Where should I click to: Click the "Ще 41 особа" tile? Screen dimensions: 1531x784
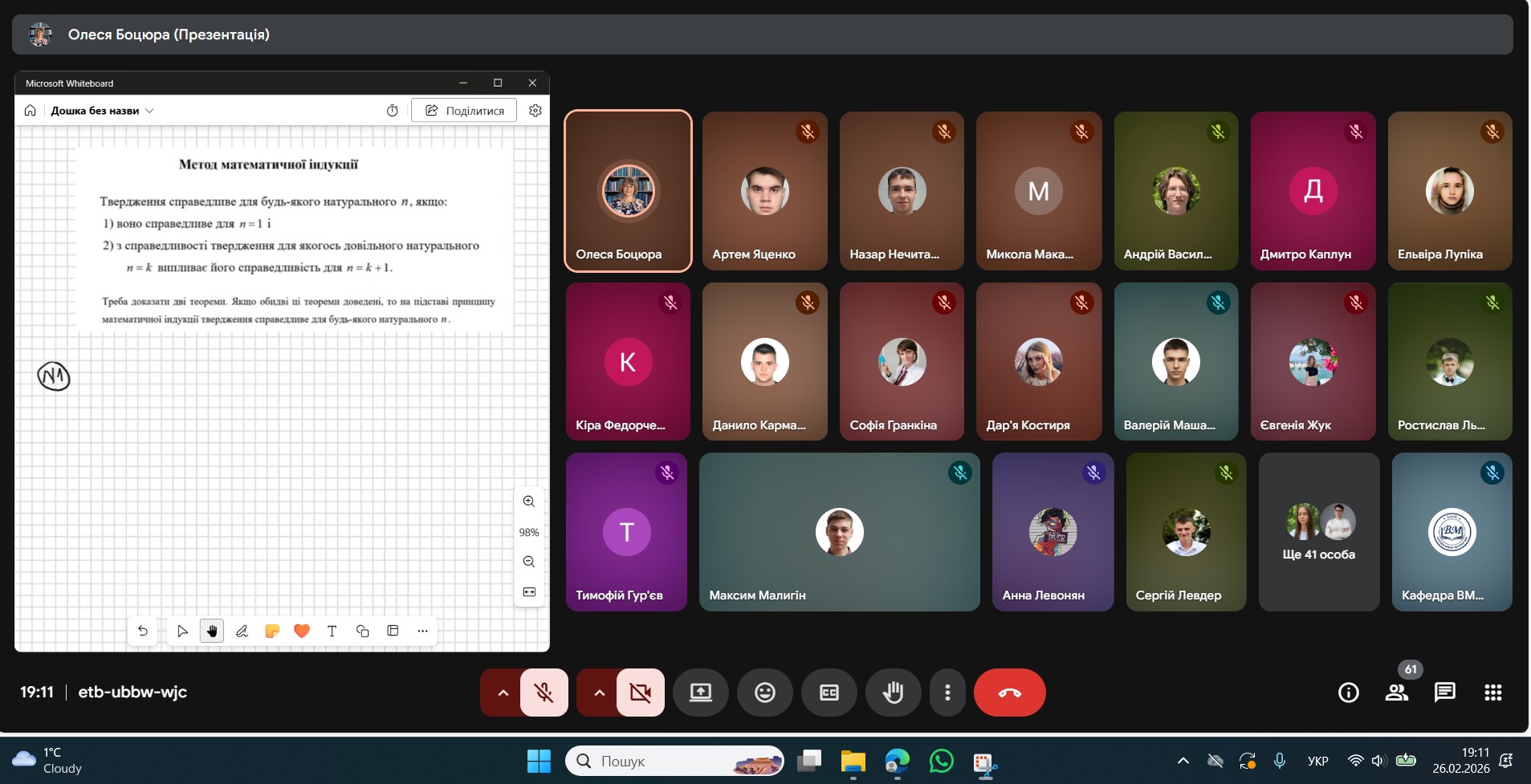point(1318,532)
